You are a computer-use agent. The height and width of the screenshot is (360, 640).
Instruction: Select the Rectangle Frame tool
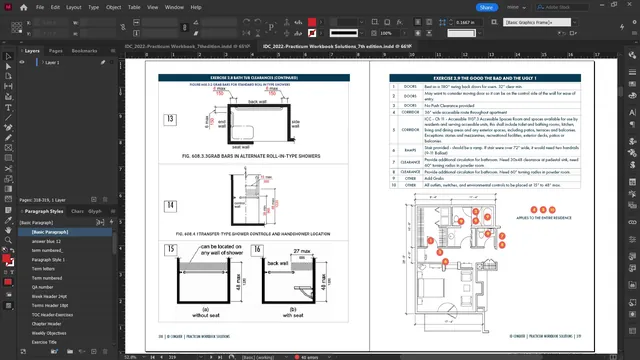pos(8,148)
